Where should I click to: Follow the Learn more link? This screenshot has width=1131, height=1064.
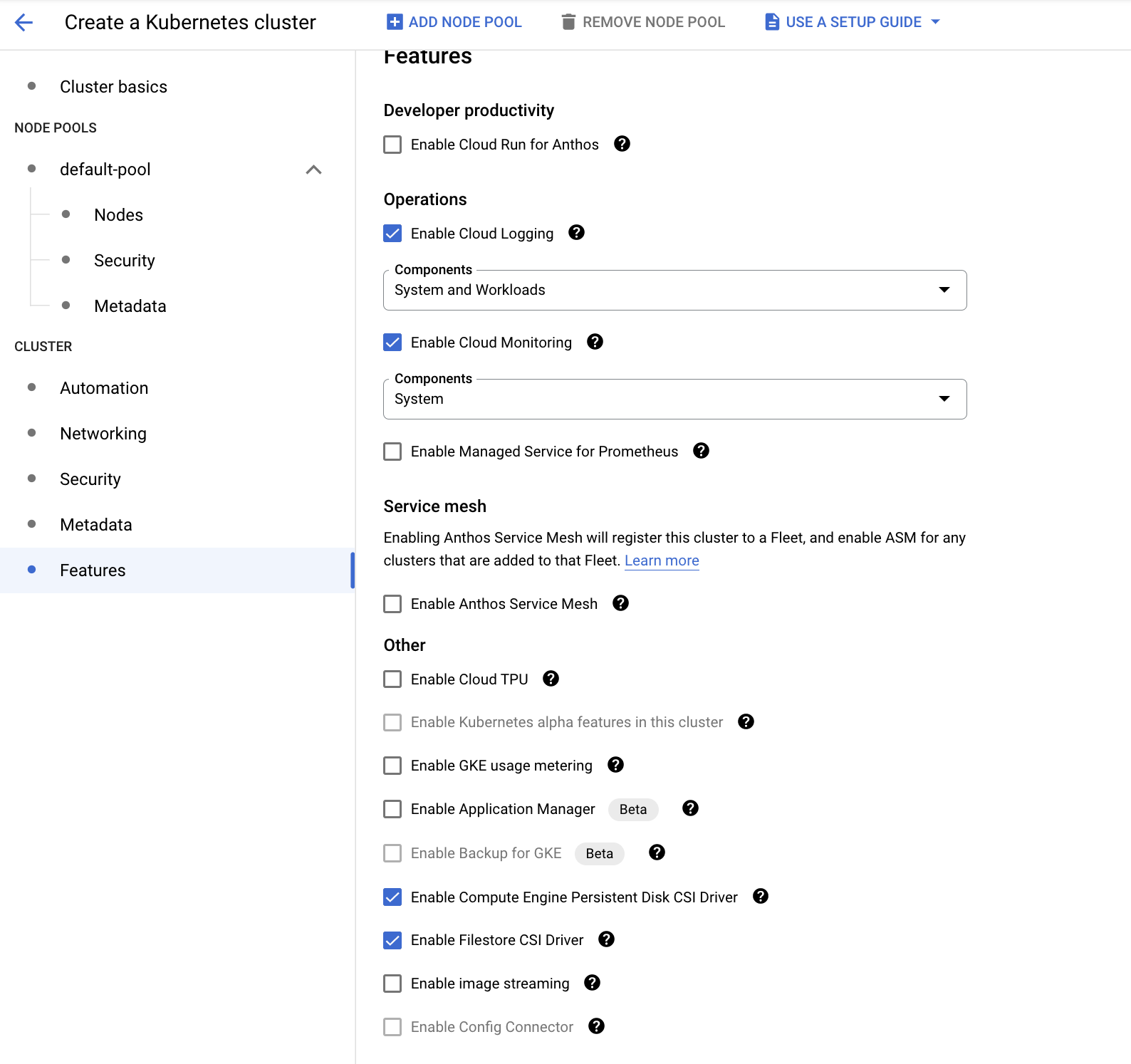(x=662, y=560)
